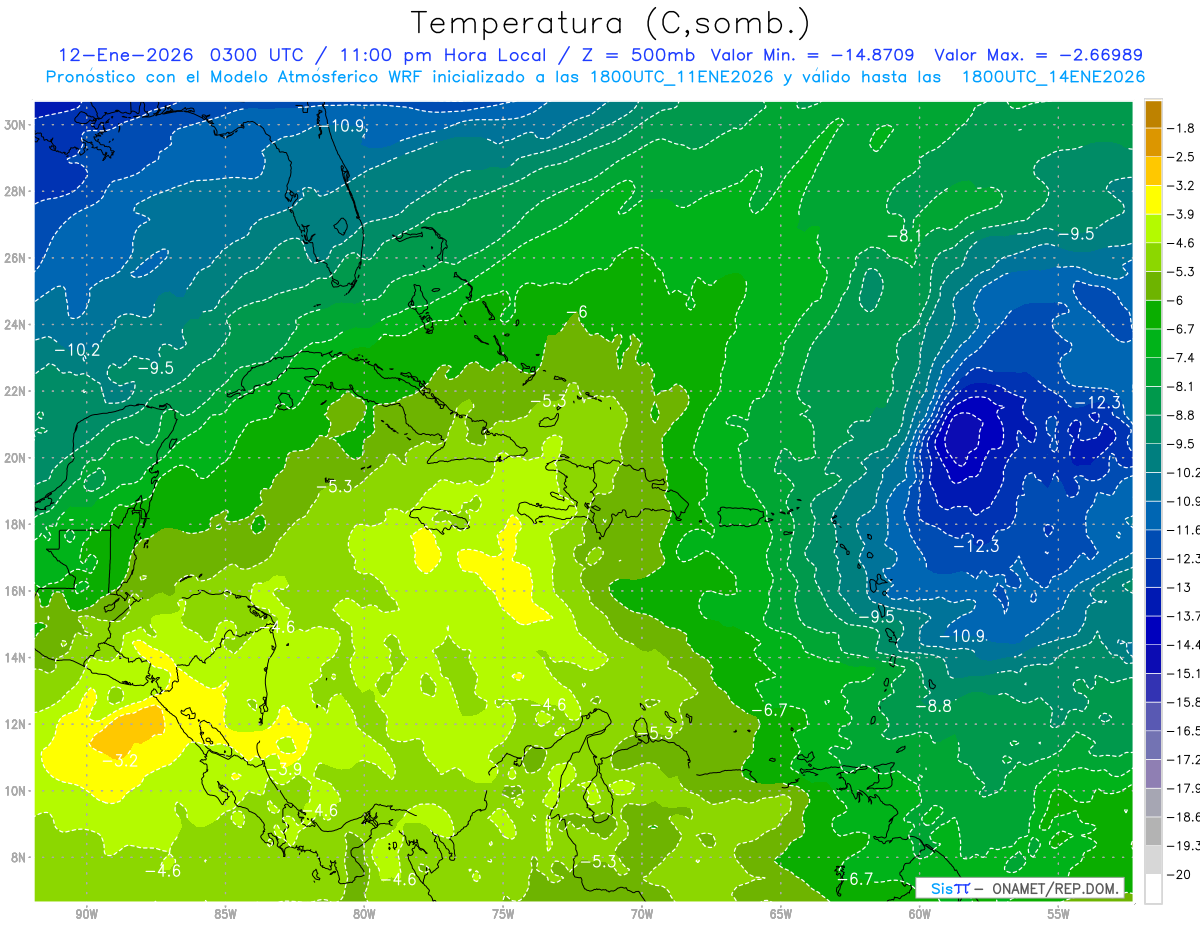Click the "55W" longitude axis label
Viewport: 1200px width, 927px height.
coord(1059,915)
